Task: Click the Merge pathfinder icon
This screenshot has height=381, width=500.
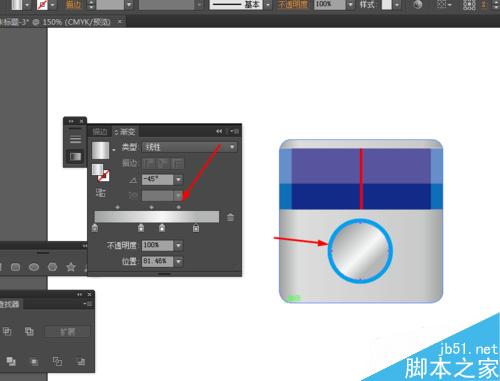Action: click(11, 361)
